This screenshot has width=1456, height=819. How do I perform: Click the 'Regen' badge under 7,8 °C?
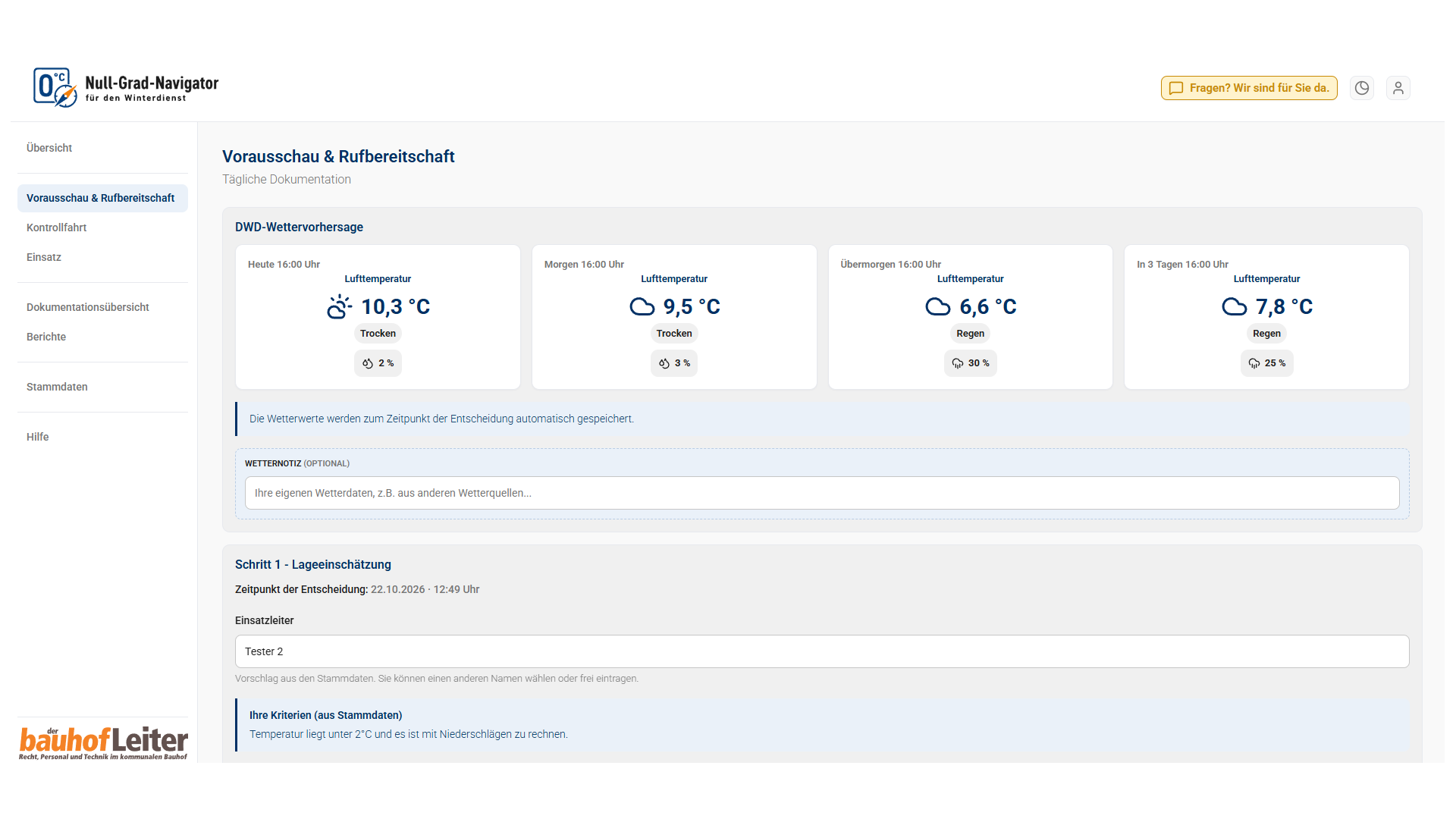pos(1266,334)
